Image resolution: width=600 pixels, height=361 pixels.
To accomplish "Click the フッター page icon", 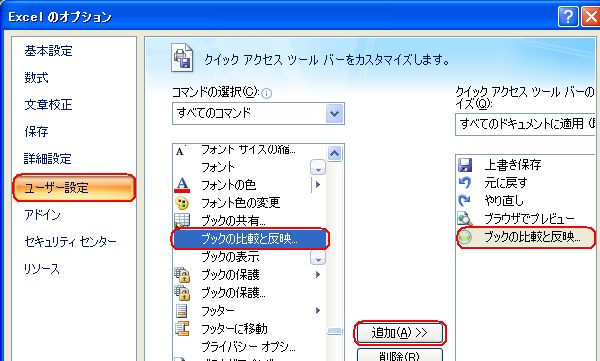I will coord(182,310).
